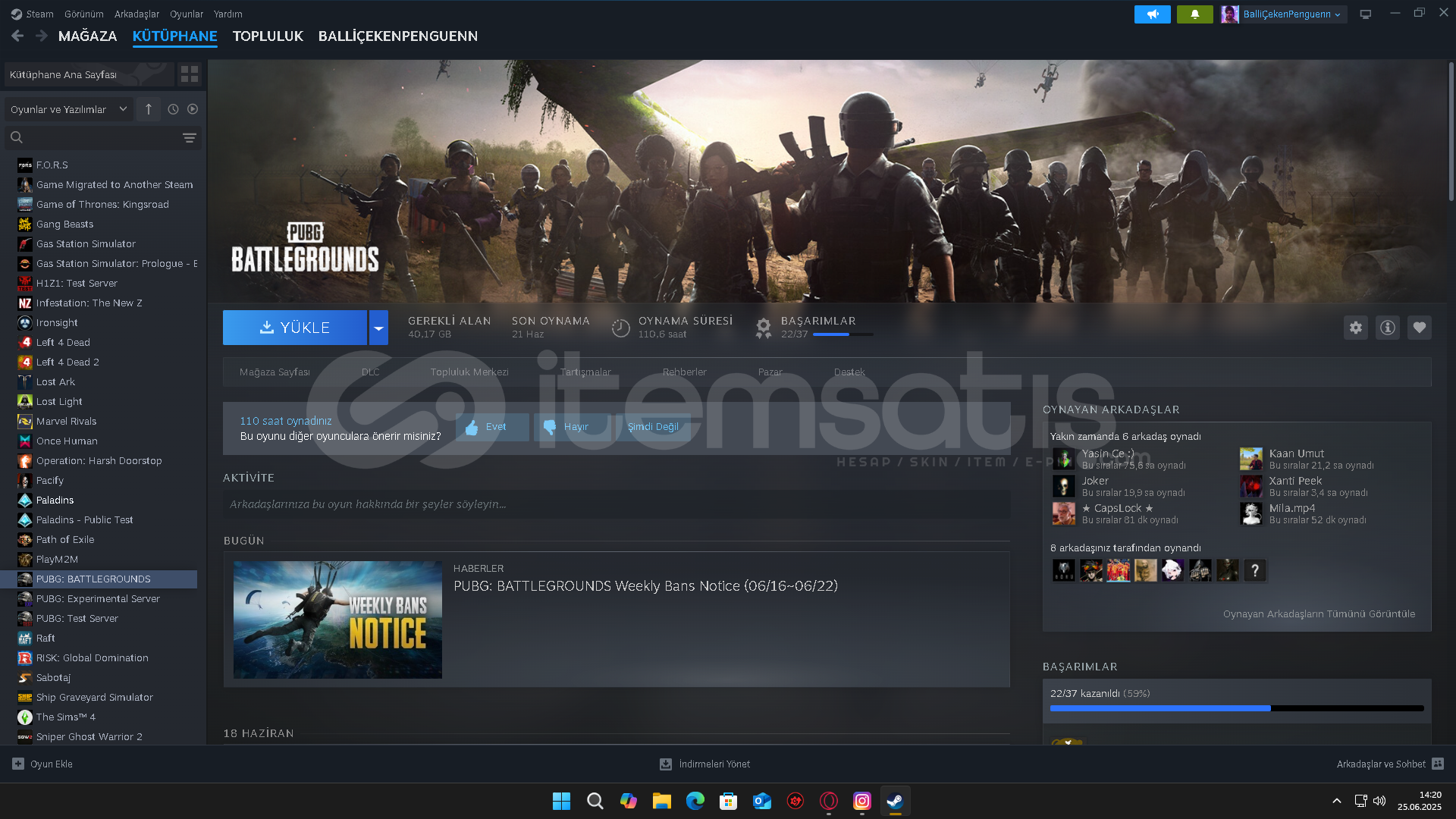Viewport: 1456px width, 819px height.
Task: Show hidden system tray icons chevron
Action: pyautogui.click(x=1337, y=801)
